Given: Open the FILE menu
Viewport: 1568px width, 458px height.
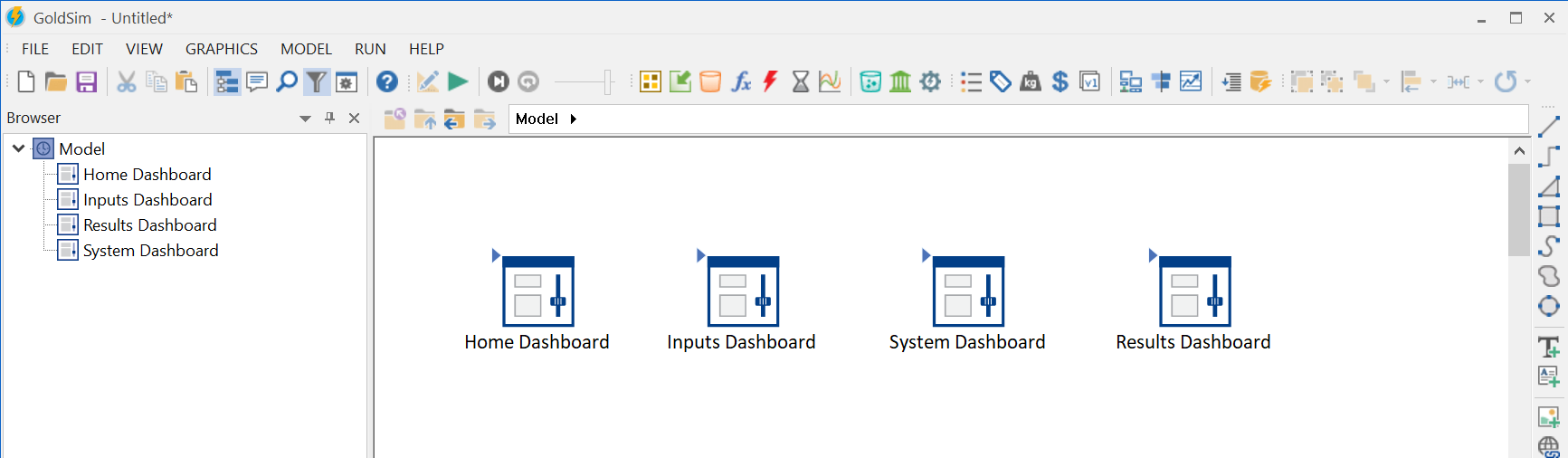Looking at the screenshot, I should 35,49.
